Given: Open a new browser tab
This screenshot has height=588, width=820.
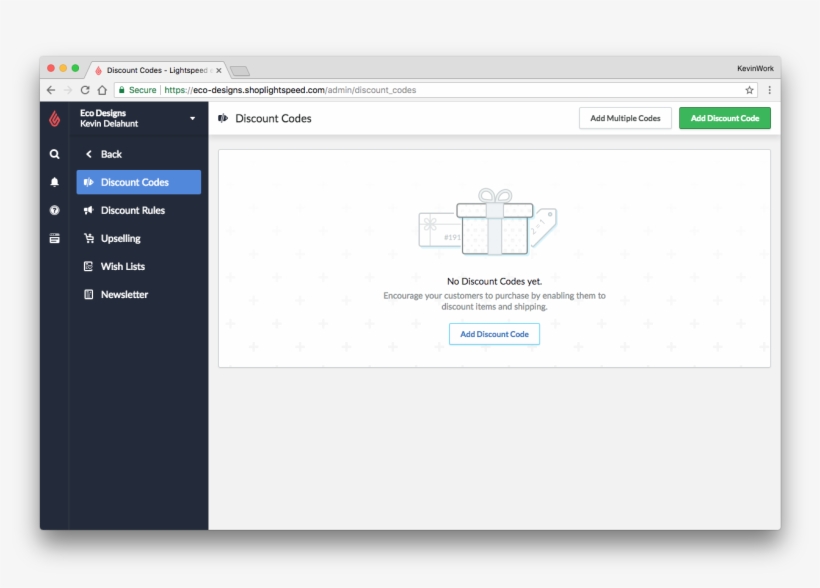Looking at the screenshot, I should (x=240, y=71).
